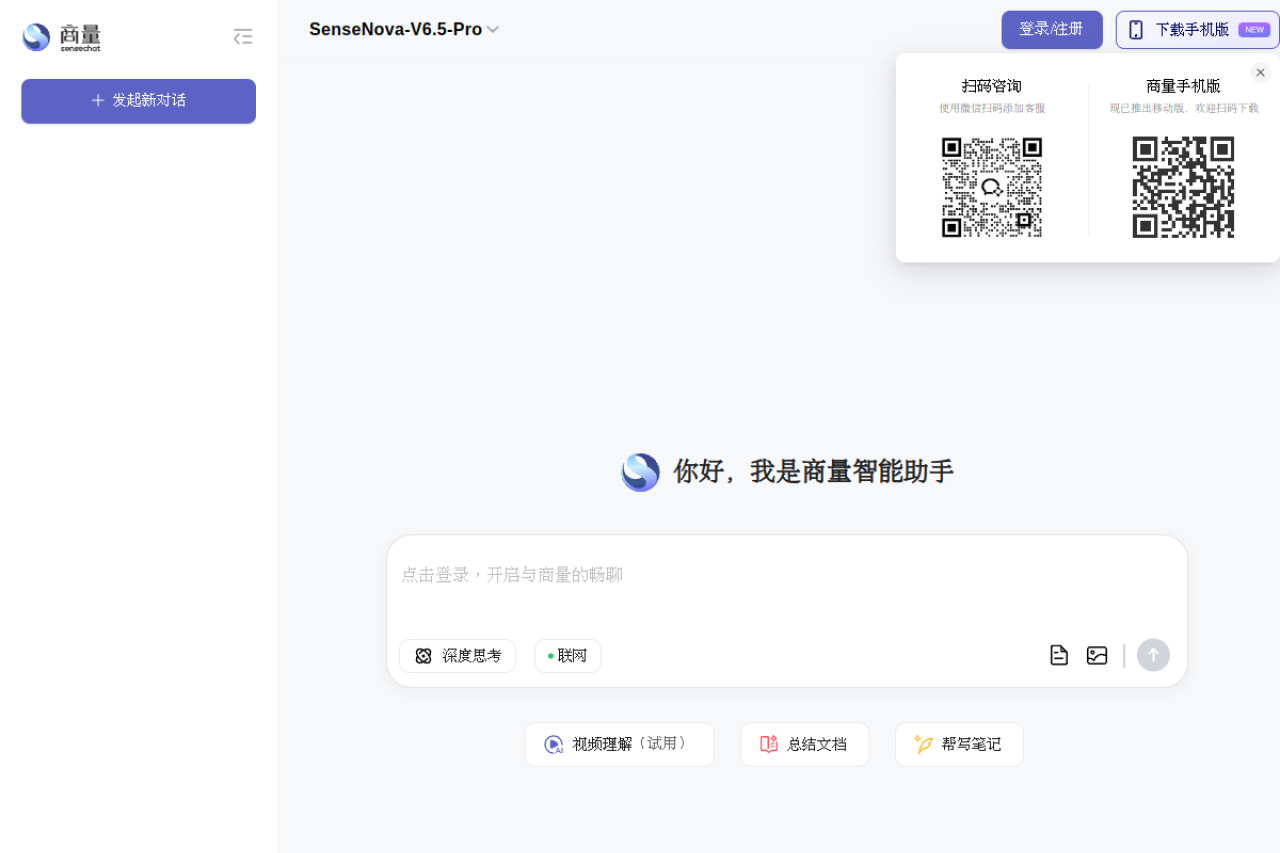
Task: Select 总结文档 shortcut
Action: 804,744
